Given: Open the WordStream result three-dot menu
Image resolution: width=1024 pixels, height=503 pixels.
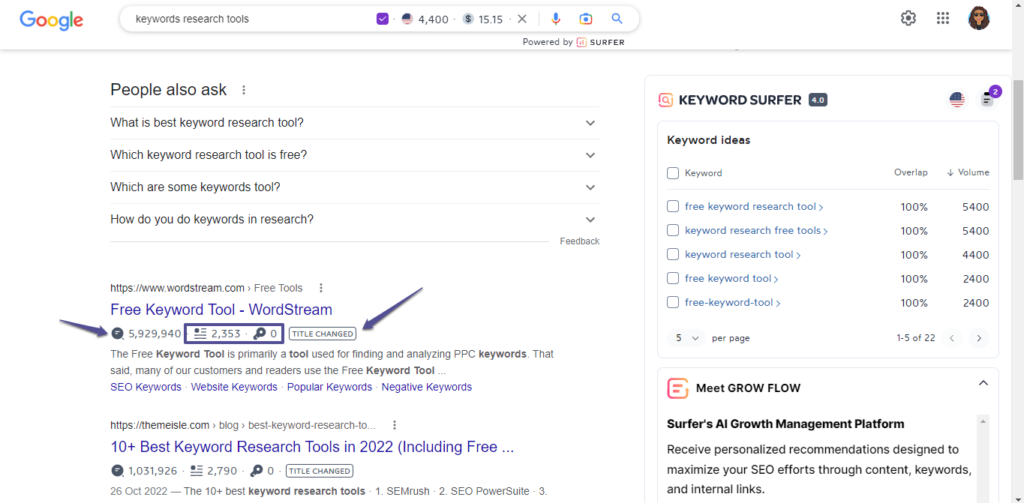Looking at the screenshot, I should 321,288.
